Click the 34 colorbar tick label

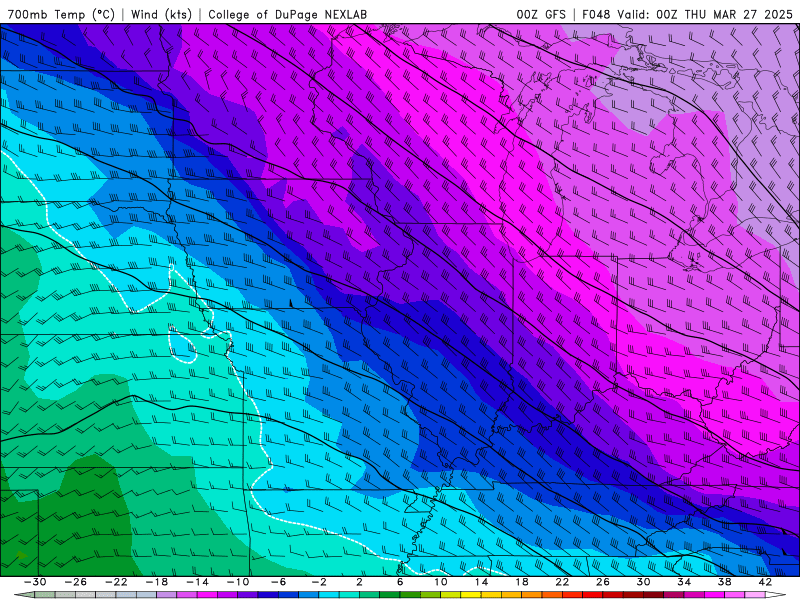point(684,582)
